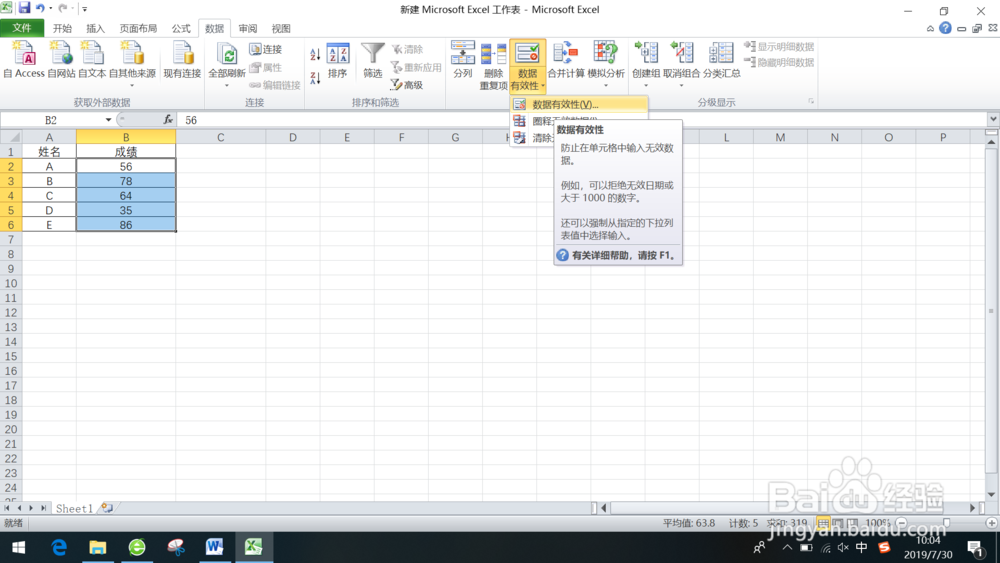Click Remove Duplicates (删除重复项)
1000x563 pixels.
tap(493, 65)
